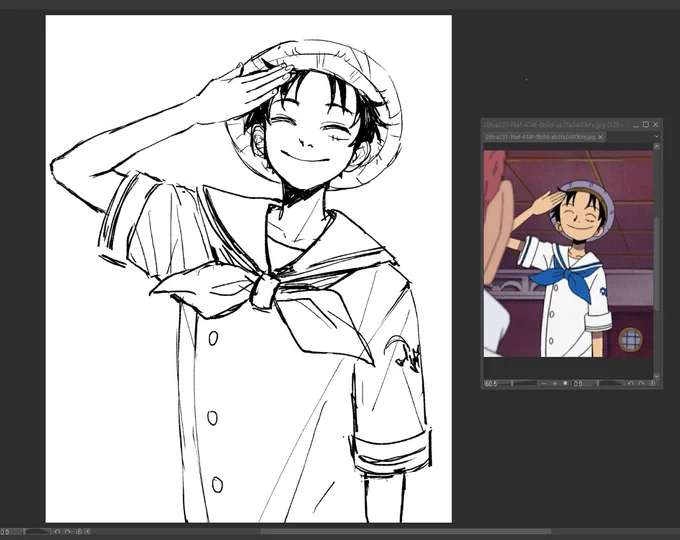Viewport: 680px width, 540px height.
Task: Rotate reference image left
Action: click(631, 383)
